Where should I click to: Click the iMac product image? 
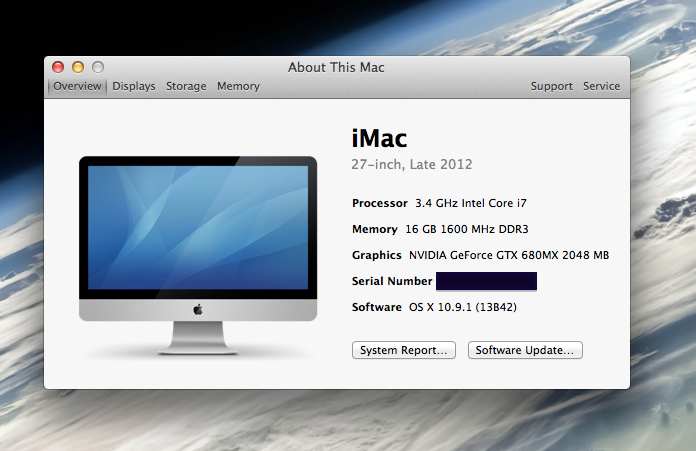pyautogui.click(x=198, y=255)
